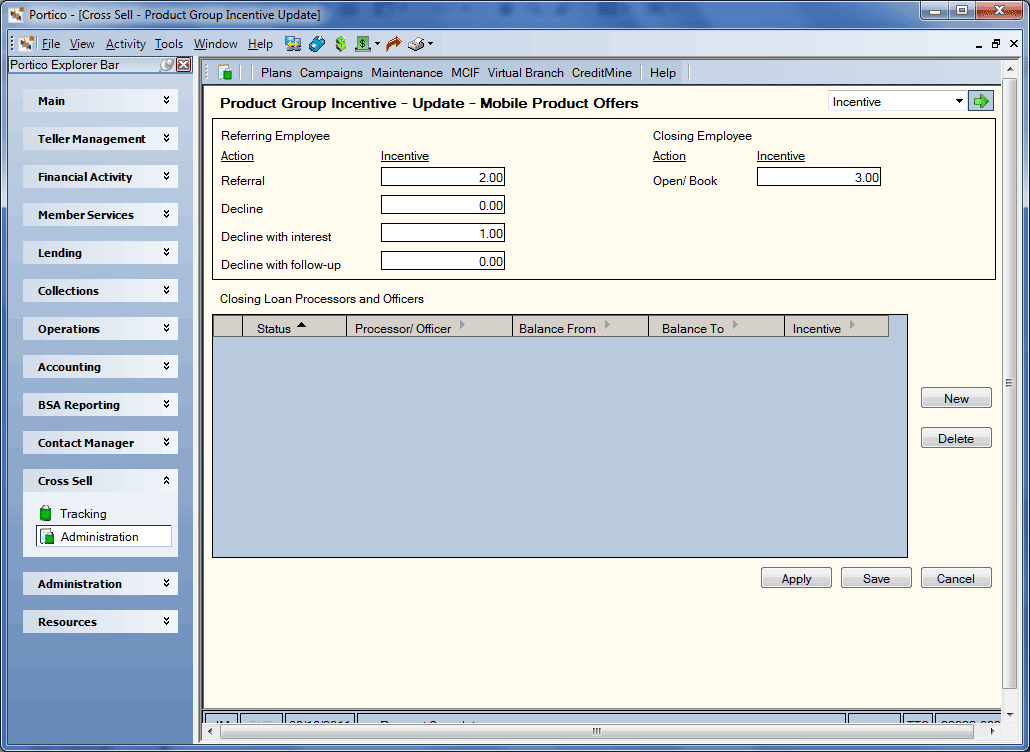This screenshot has width=1030, height=752.
Task: Click the blue card swipe toolbar icon
Action: pyautogui.click(x=317, y=44)
